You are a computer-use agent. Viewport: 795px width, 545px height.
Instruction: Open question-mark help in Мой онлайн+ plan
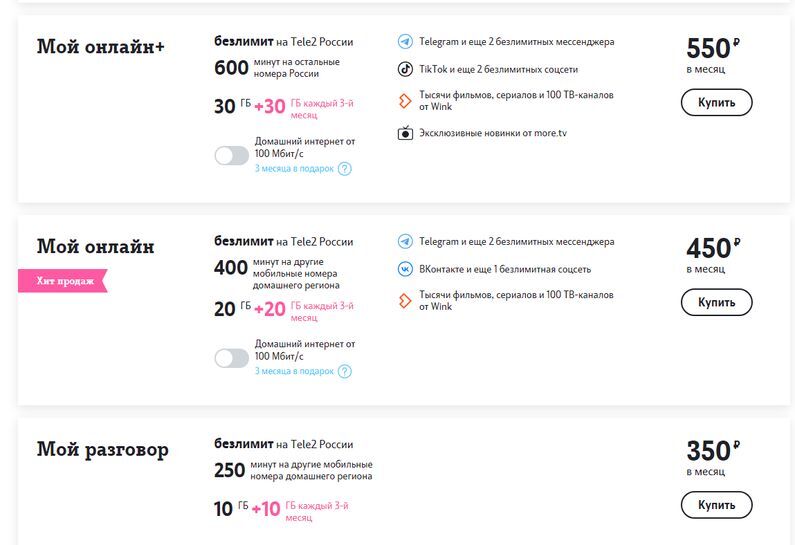pyautogui.click(x=345, y=169)
